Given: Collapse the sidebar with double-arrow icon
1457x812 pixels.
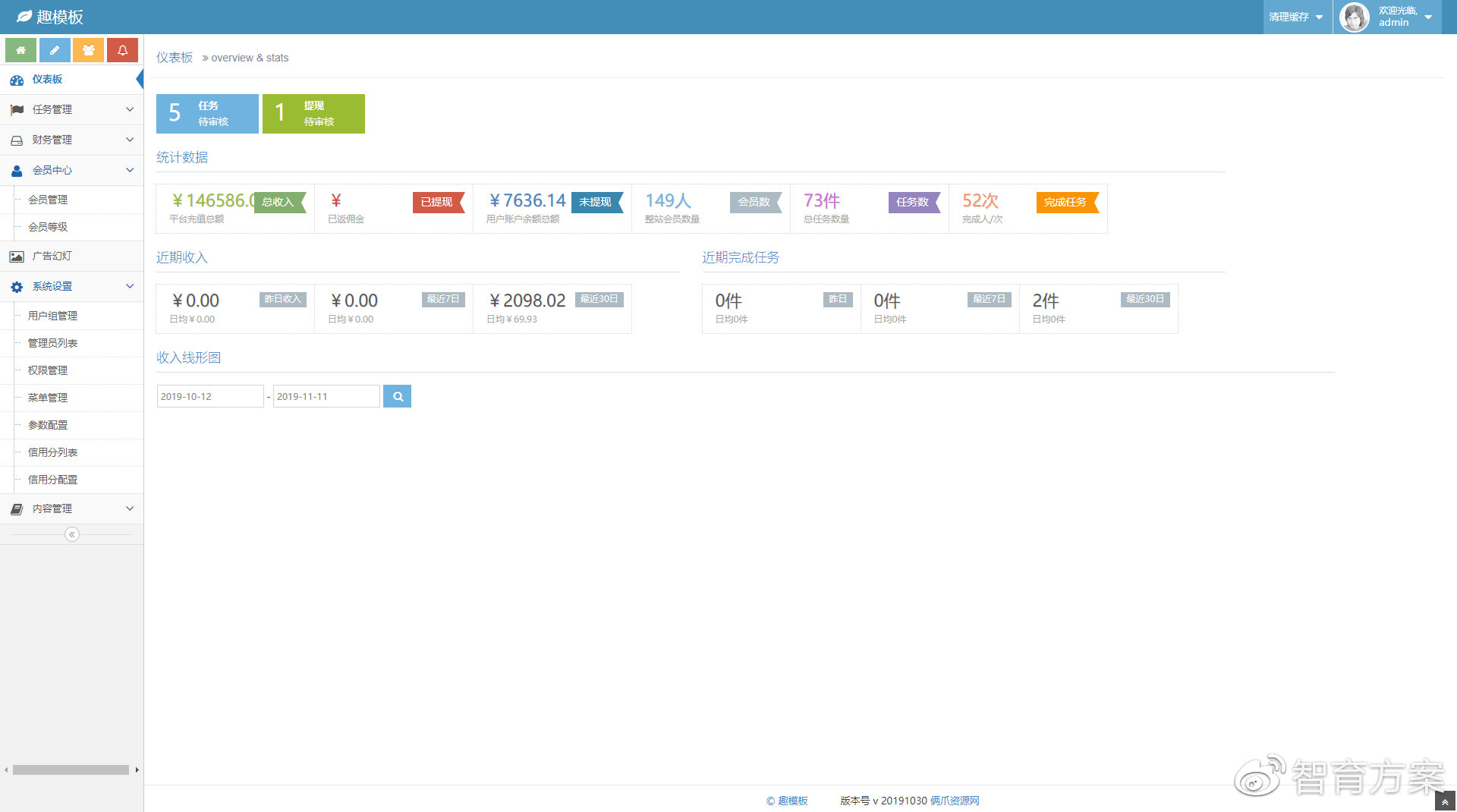Looking at the screenshot, I should coord(71,534).
